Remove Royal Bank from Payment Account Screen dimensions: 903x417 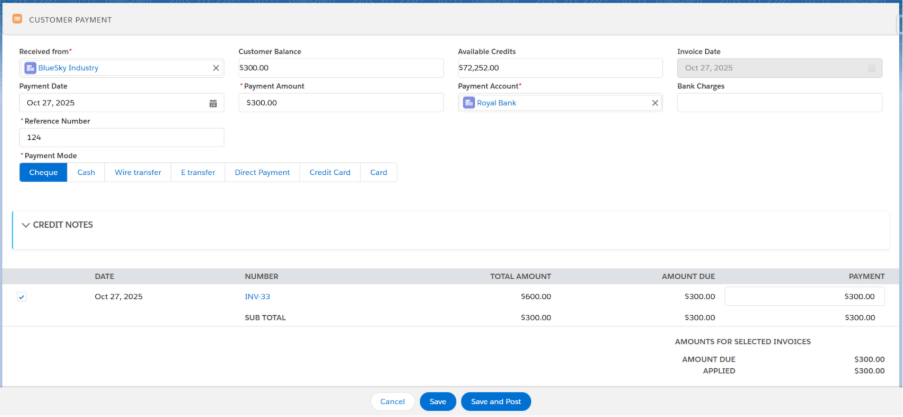pos(655,103)
